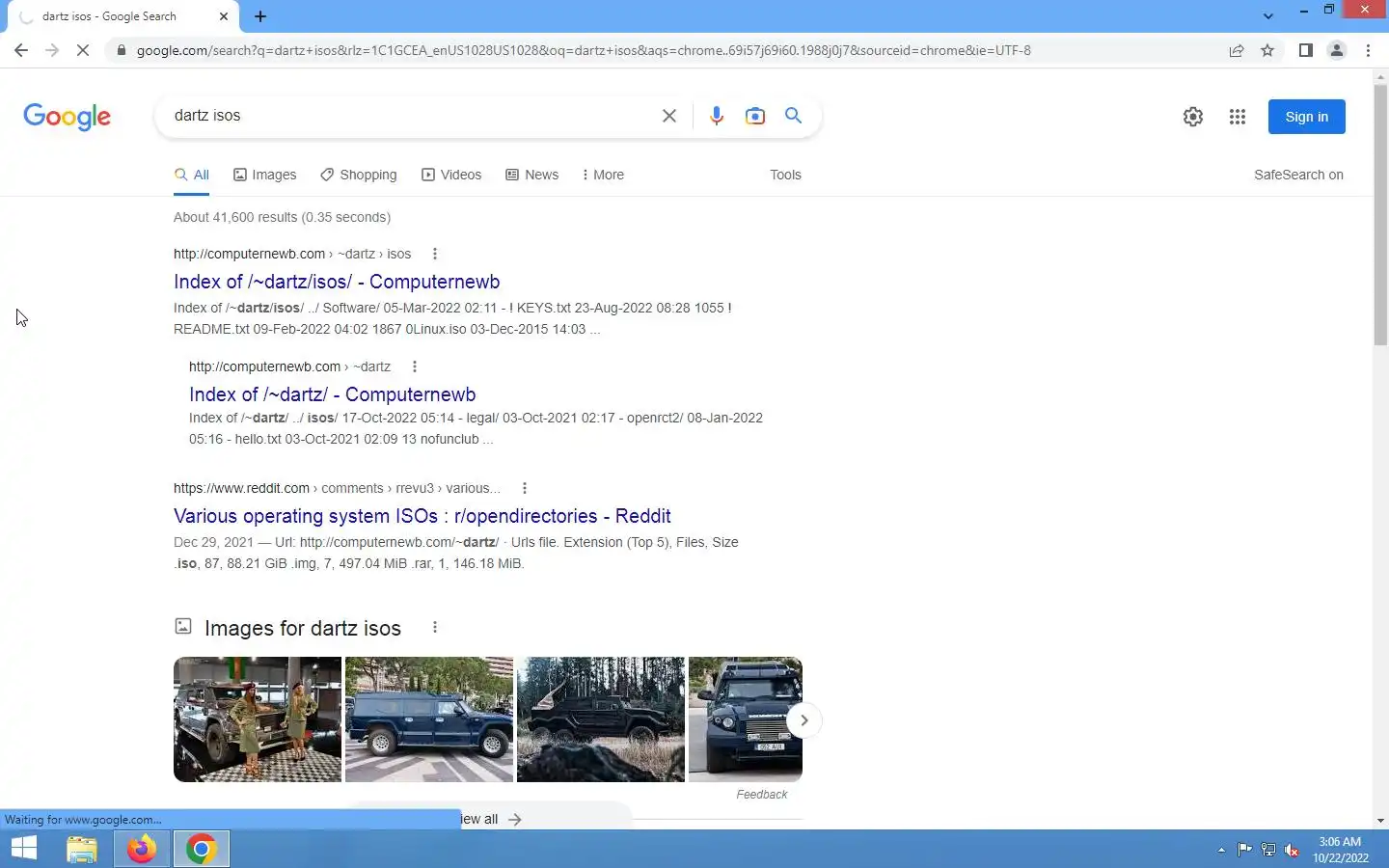This screenshot has height=868, width=1389.
Task: Open Firefox from taskbar
Action: click(x=142, y=849)
